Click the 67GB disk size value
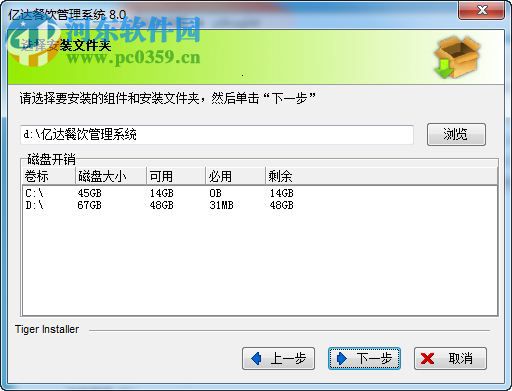512x391 pixels. (90, 205)
